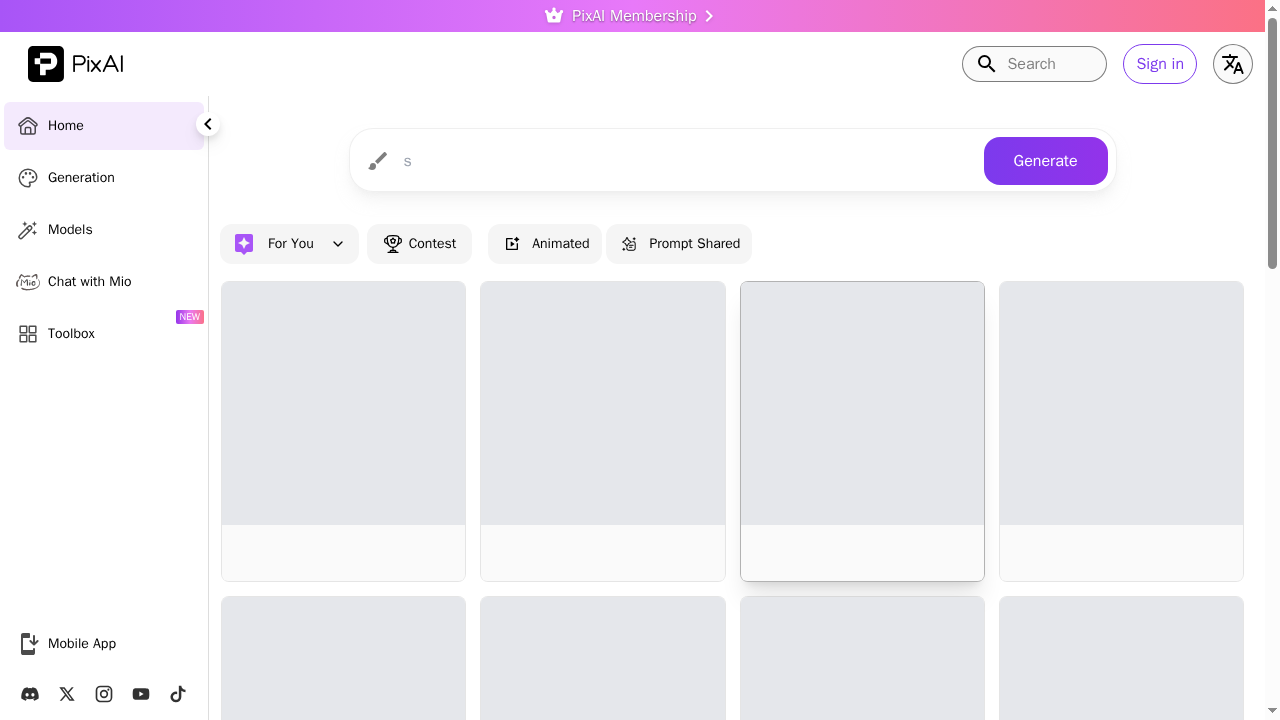Click the Sign in button
This screenshot has height=720, width=1280.
click(x=1159, y=64)
